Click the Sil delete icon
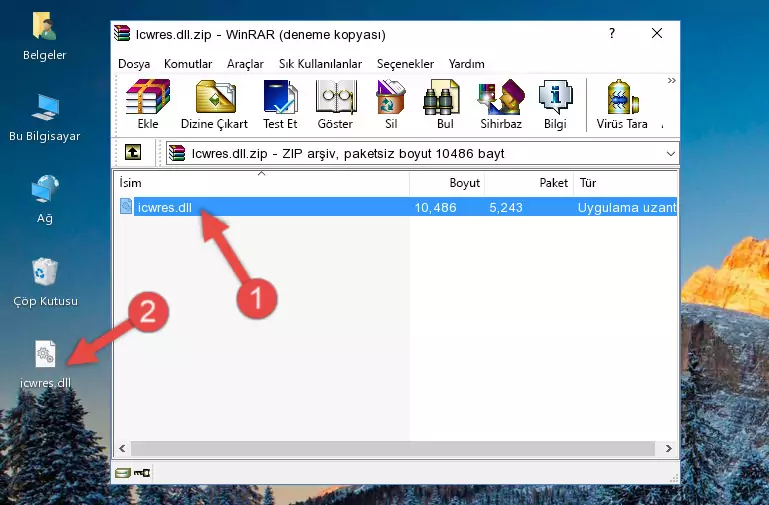 pos(391,104)
